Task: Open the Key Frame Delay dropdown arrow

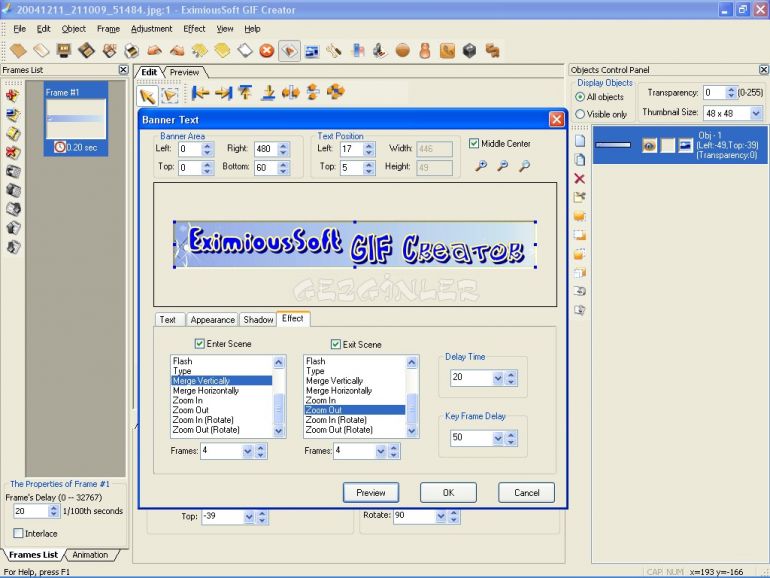Action: click(x=498, y=438)
